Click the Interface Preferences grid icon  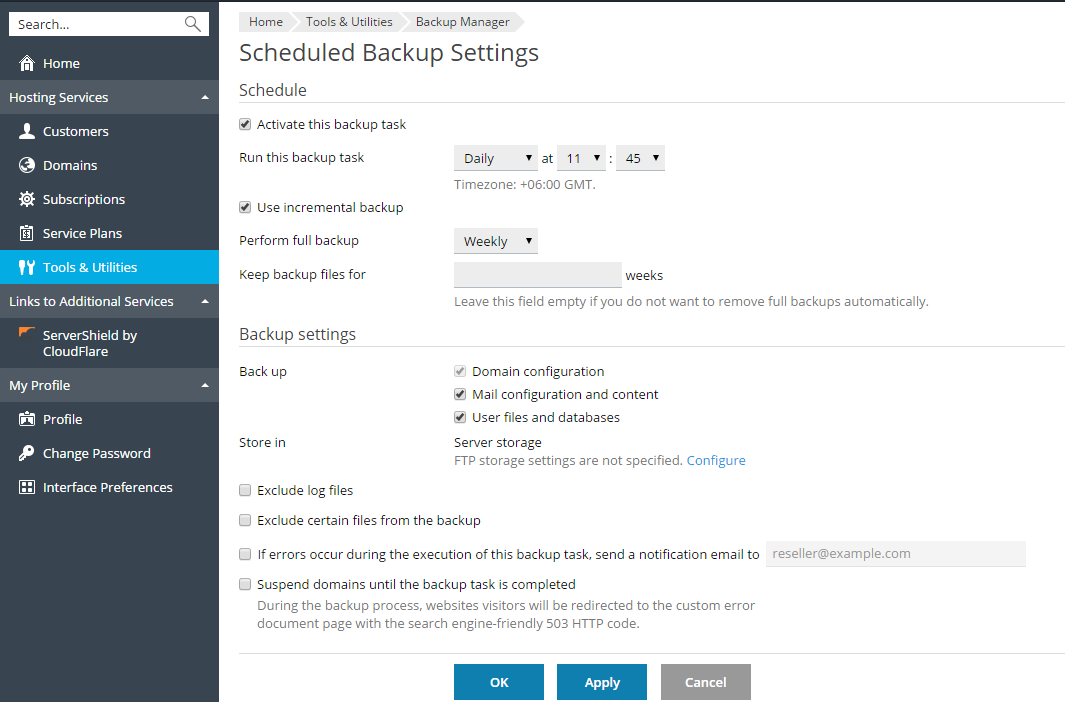[x=27, y=488]
